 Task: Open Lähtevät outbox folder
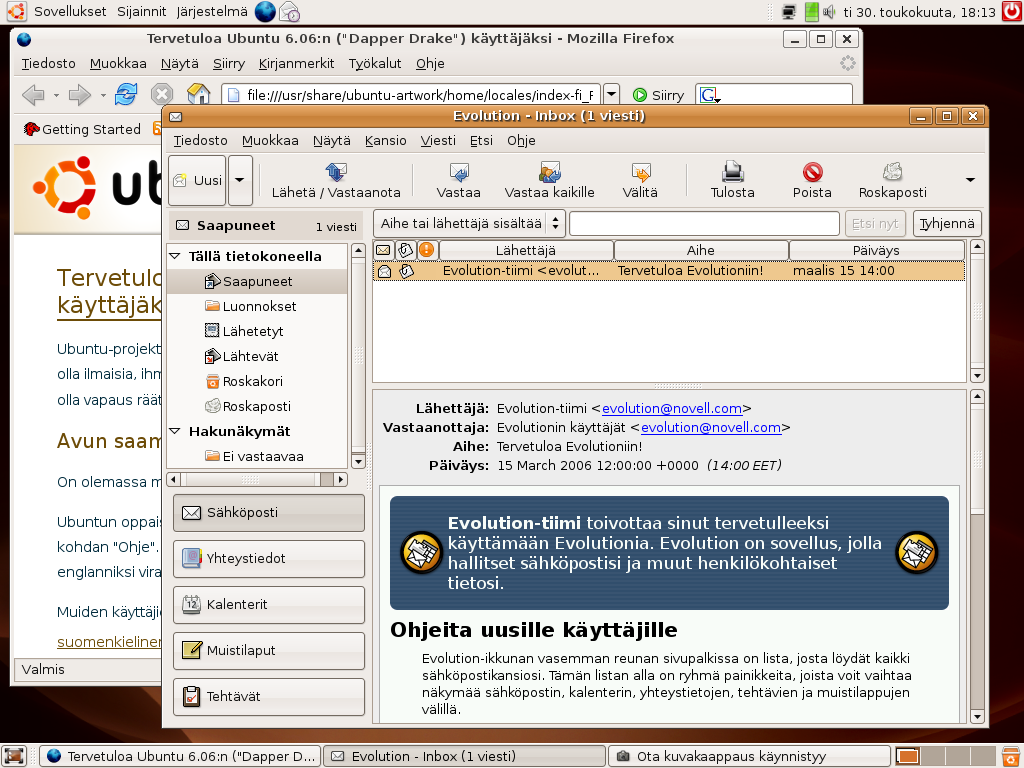pyautogui.click(x=250, y=356)
